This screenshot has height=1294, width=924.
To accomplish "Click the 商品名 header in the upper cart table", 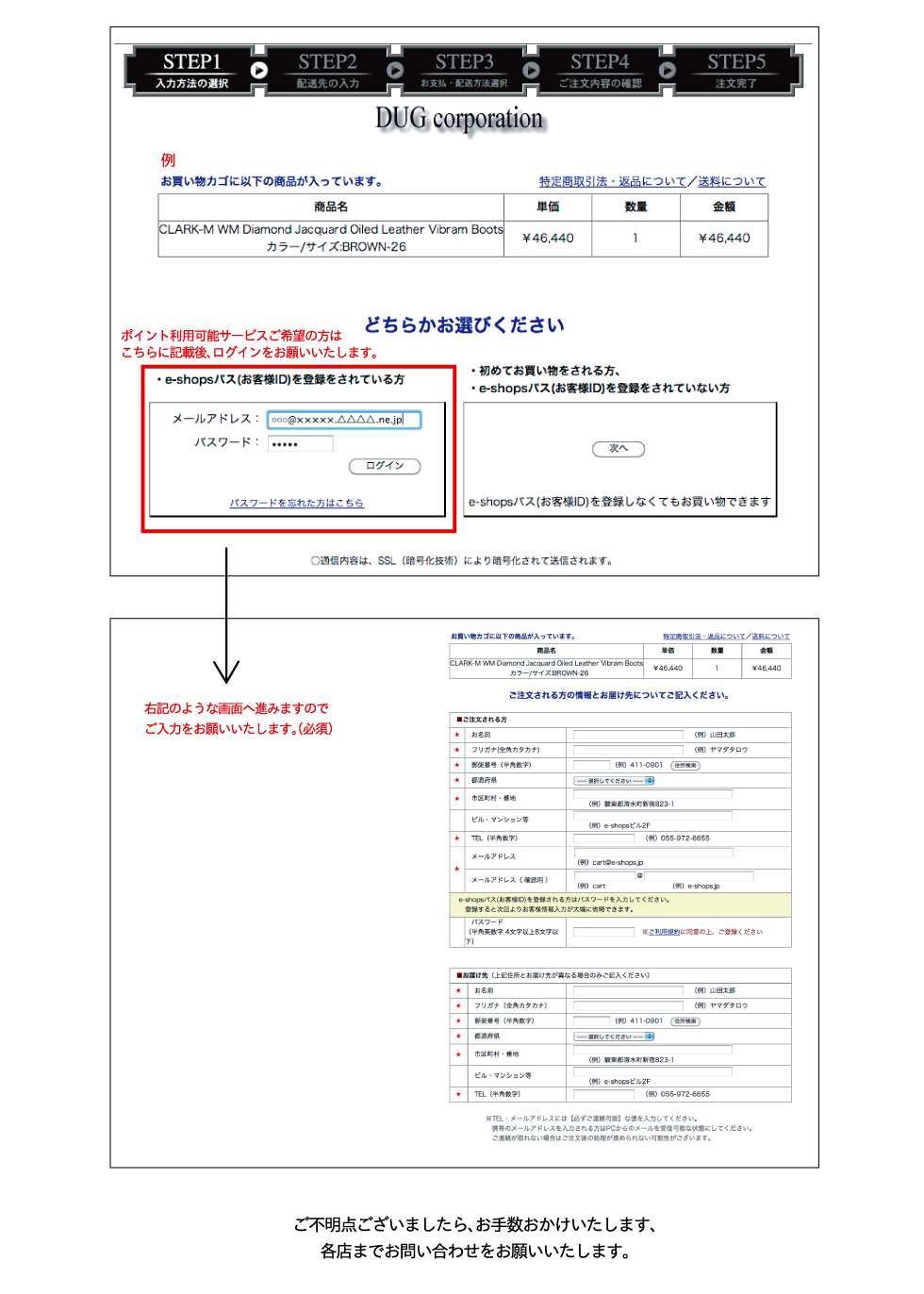I will (331, 207).
